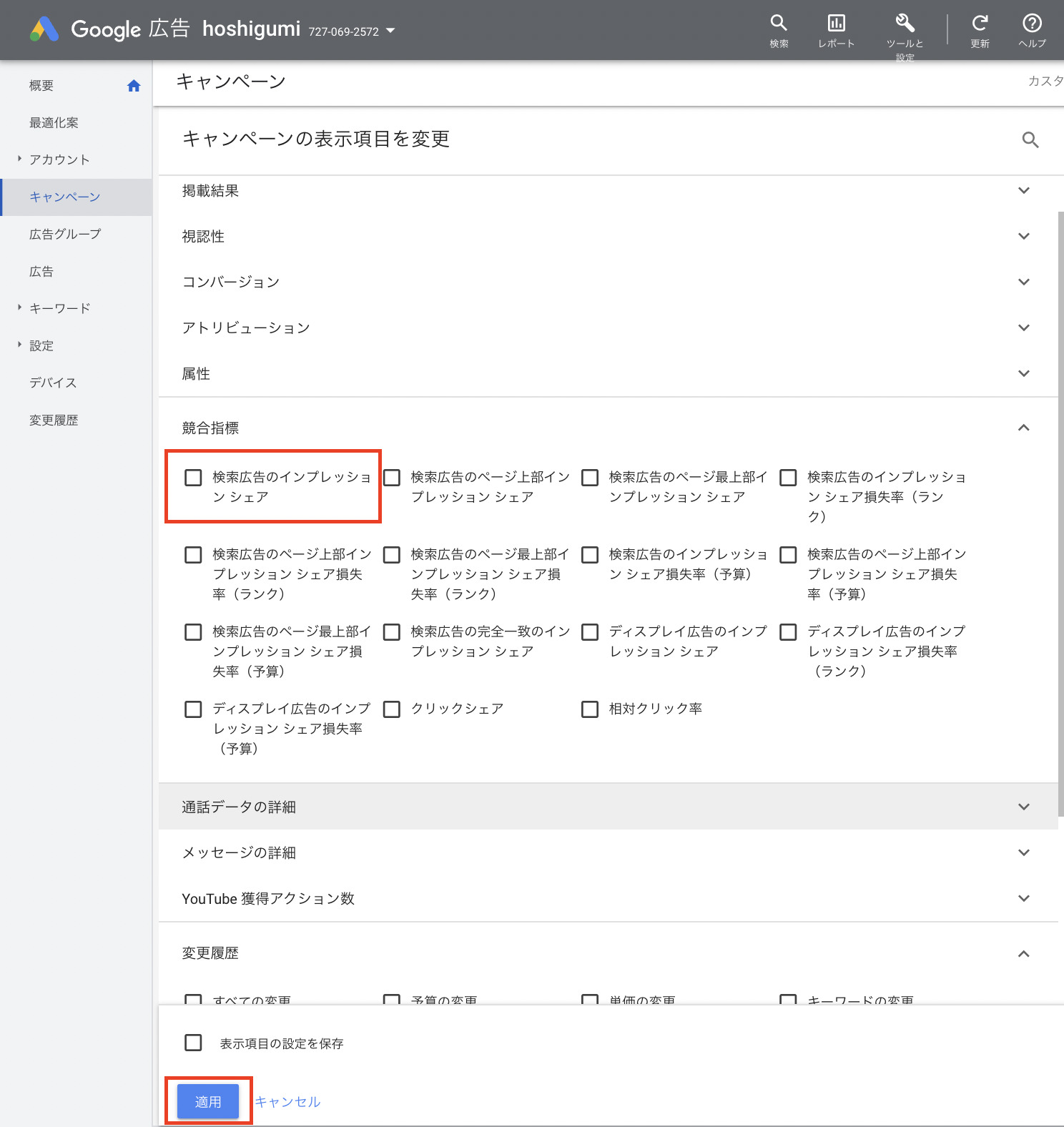The height and width of the screenshot is (1127, 1064).
Task: Enable 検索広告のインプレッション シェア checkbox
Action: (x=193, y=478)
